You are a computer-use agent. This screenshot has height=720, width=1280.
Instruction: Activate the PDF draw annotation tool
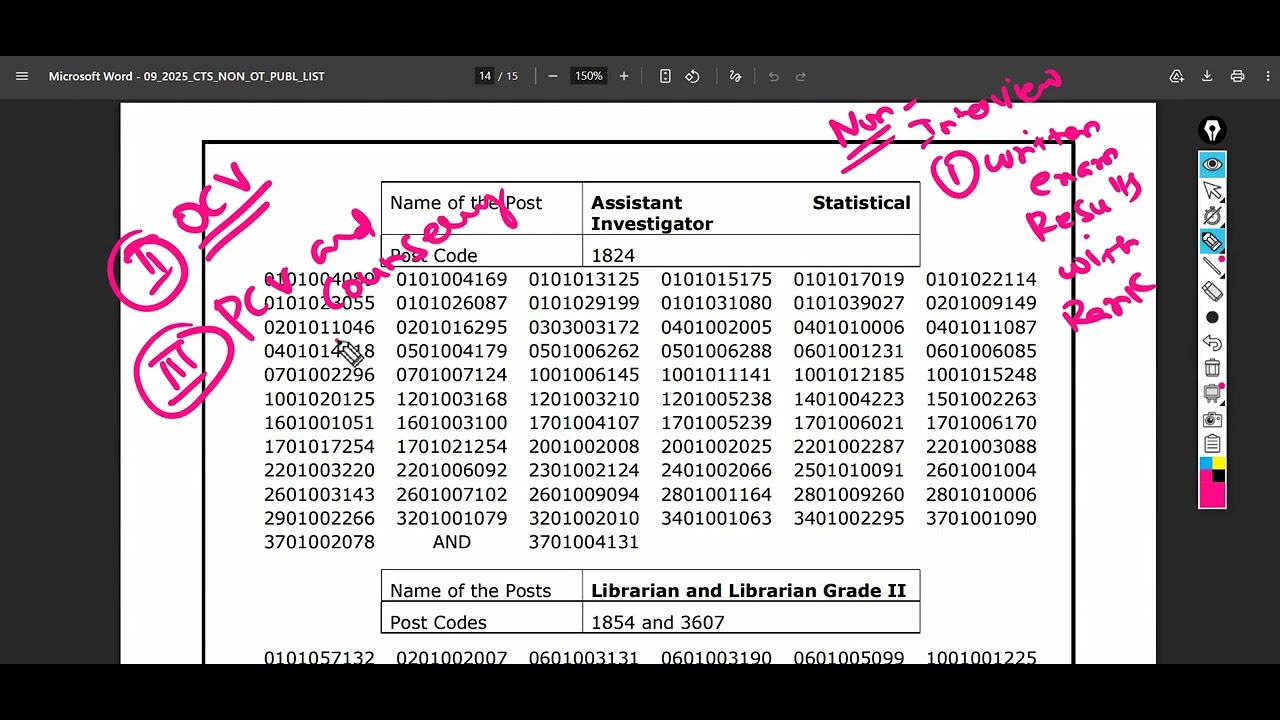[735, 76]
